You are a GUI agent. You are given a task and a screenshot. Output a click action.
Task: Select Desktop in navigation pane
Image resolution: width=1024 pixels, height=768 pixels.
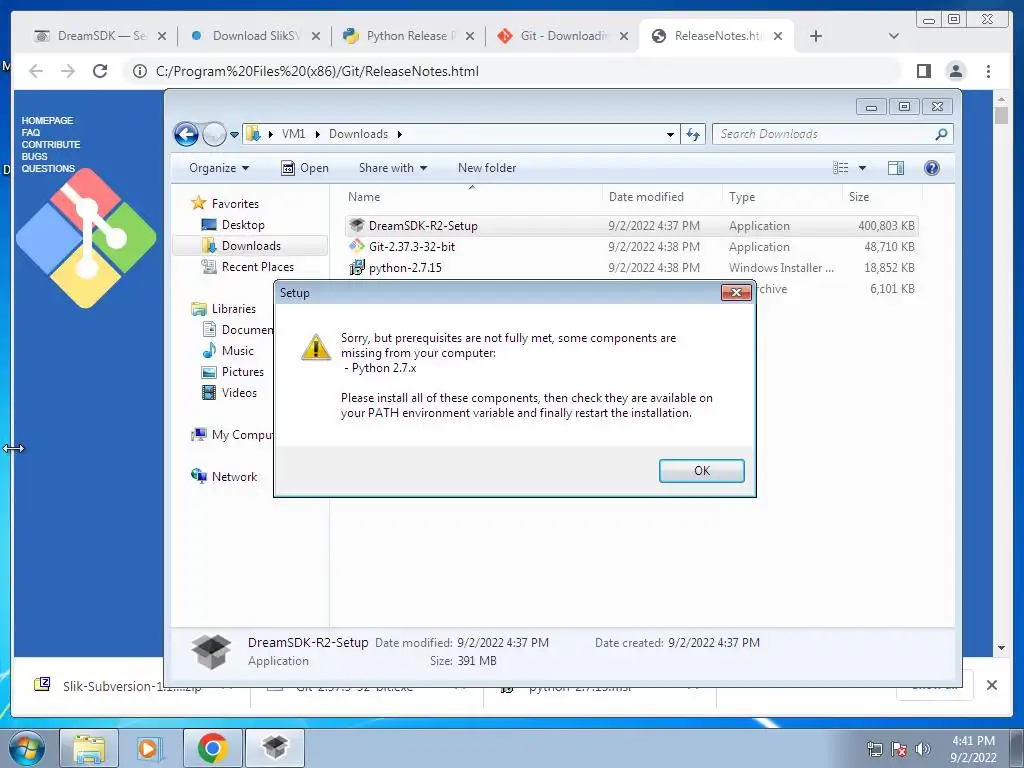pos(233,225)
